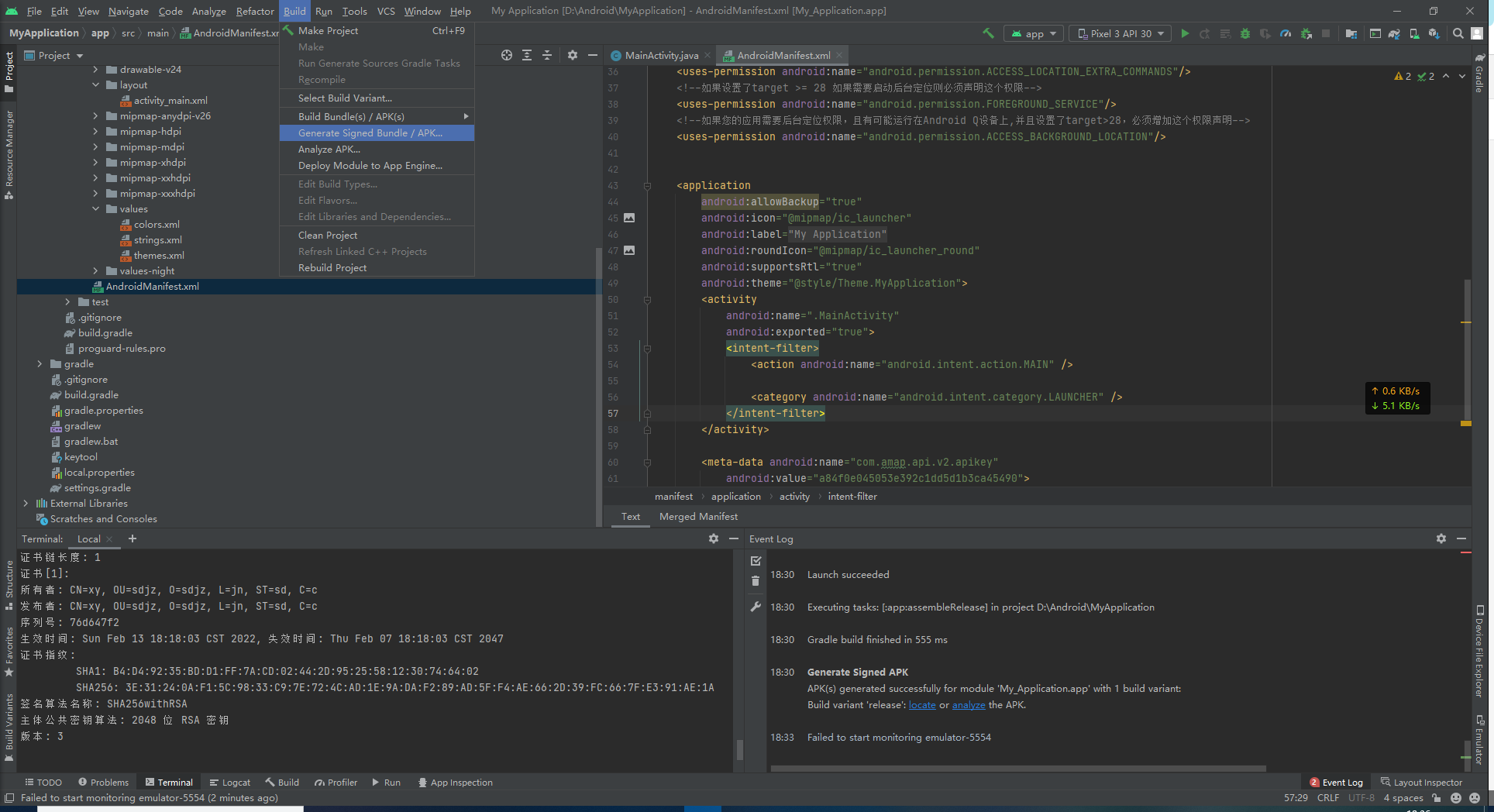Click gutter image icon on line 45
This screenshot has width=1494, height=812.
[x=629, y=218]
